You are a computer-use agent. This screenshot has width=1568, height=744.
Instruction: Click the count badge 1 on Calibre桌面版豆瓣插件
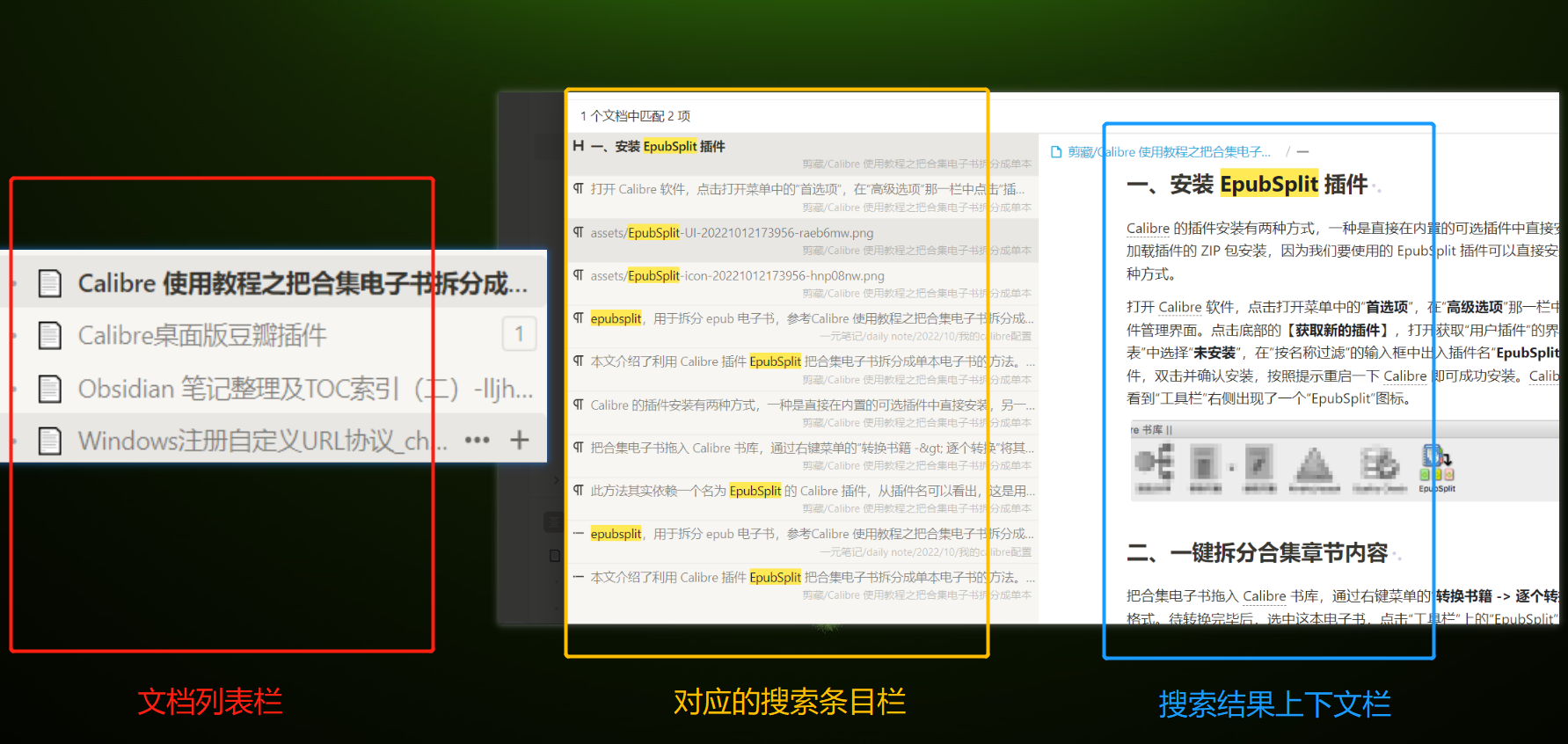(x=520, y=334)
